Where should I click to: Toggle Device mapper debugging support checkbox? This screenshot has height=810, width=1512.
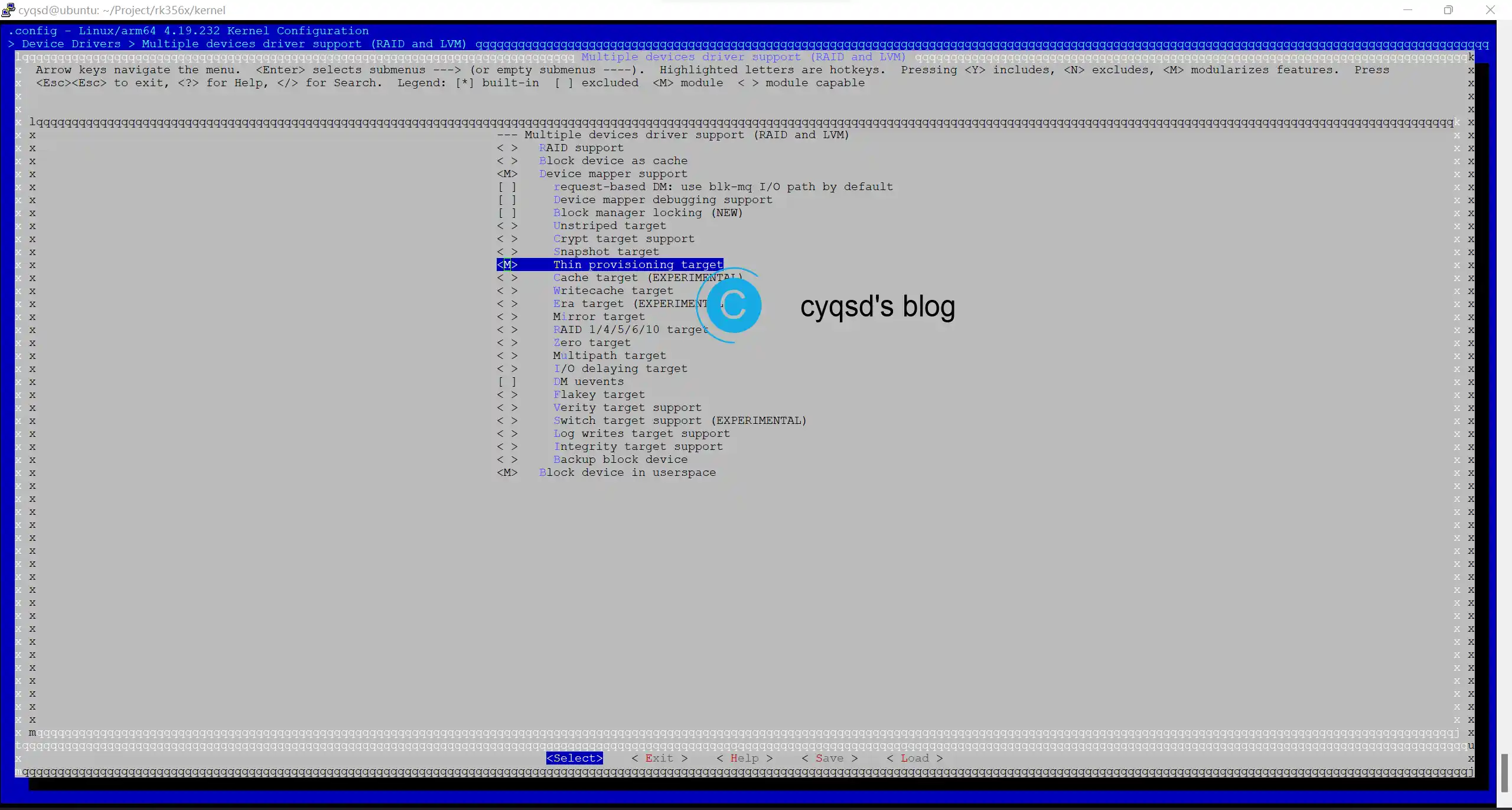click(x=507, y=200)
